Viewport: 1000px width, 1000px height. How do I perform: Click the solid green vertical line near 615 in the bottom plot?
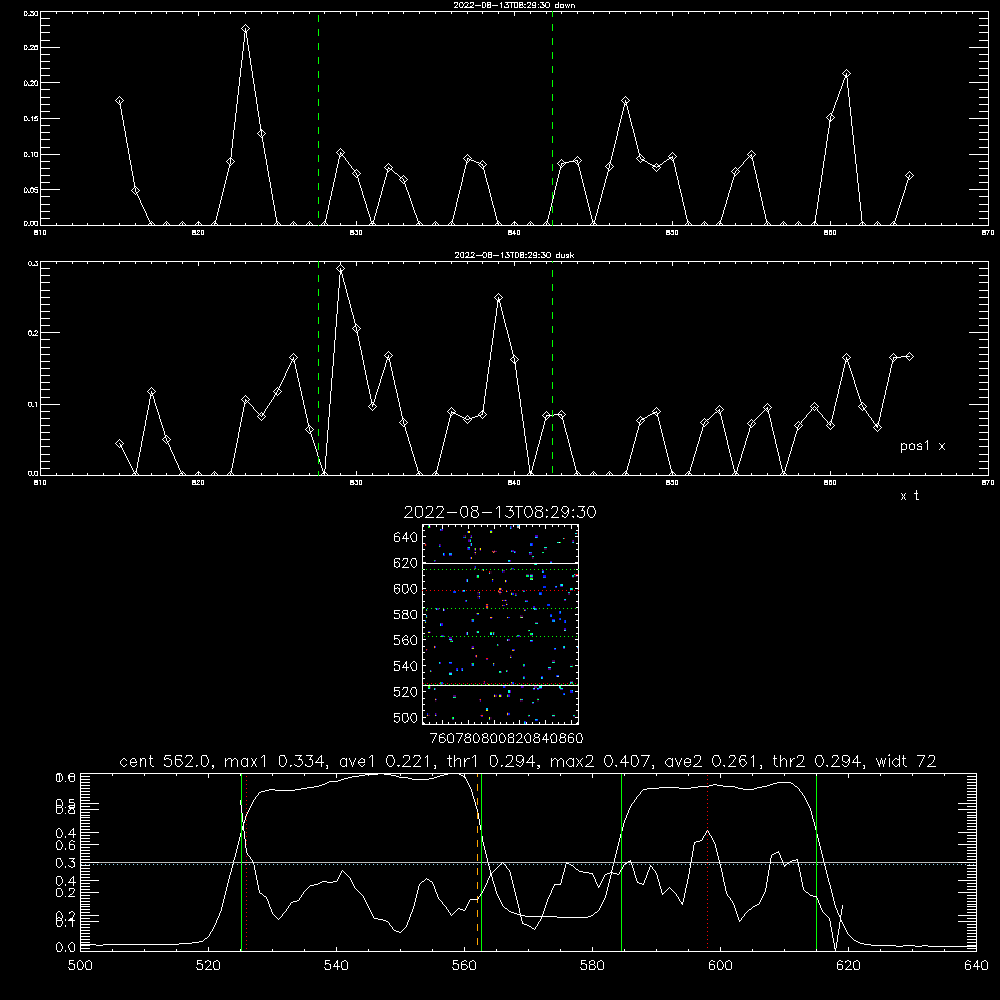pos(816,862)
